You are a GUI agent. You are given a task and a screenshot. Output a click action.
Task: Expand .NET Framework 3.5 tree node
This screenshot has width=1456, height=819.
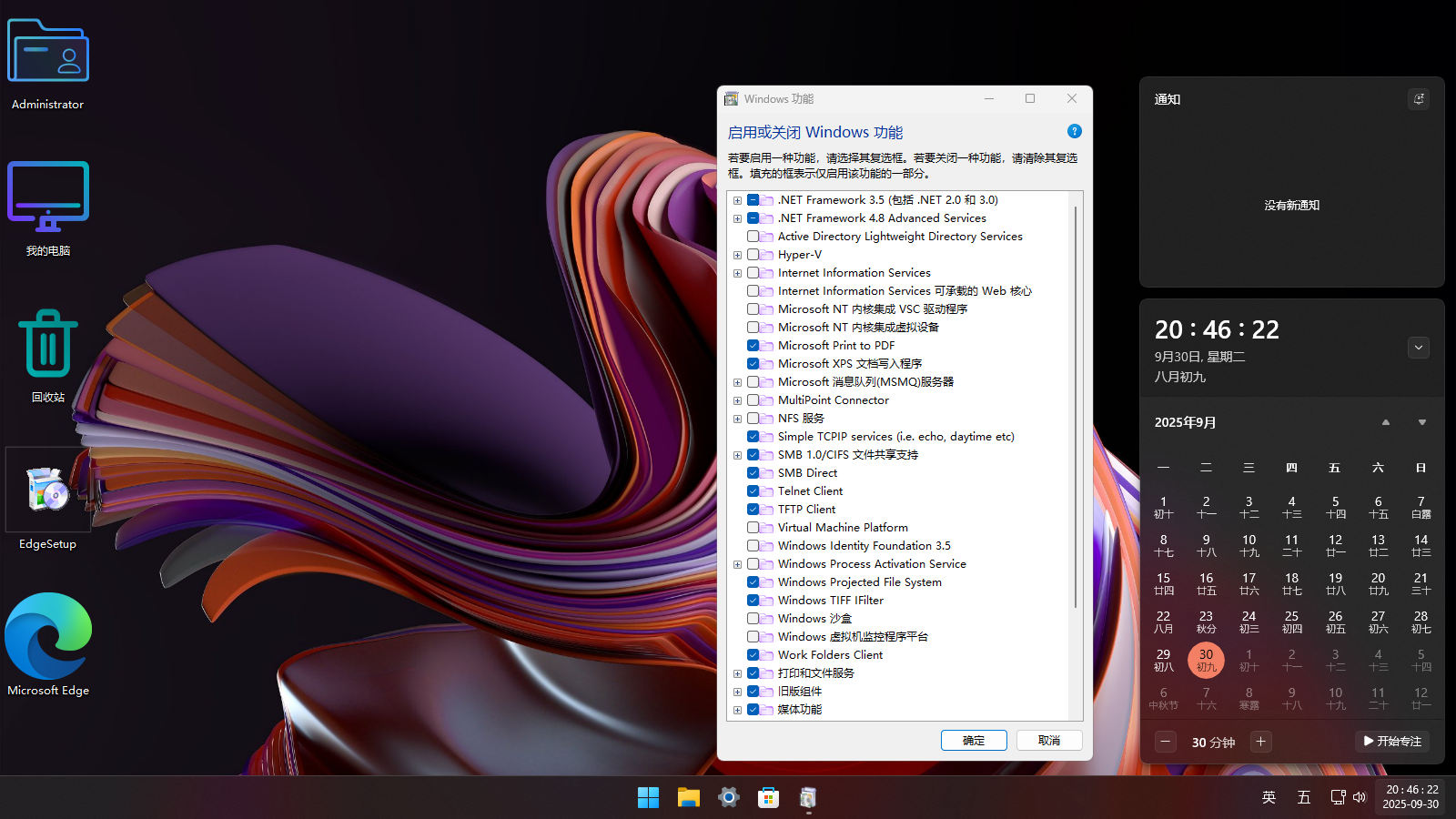pos(737,200)
